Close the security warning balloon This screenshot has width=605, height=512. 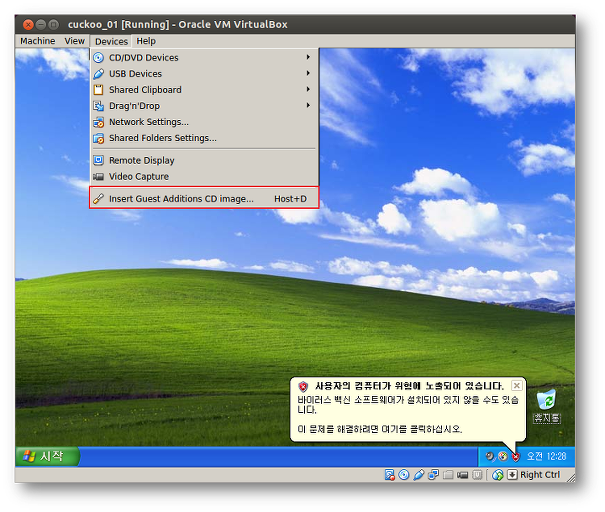pyautogui.click(x=517, y=385)
